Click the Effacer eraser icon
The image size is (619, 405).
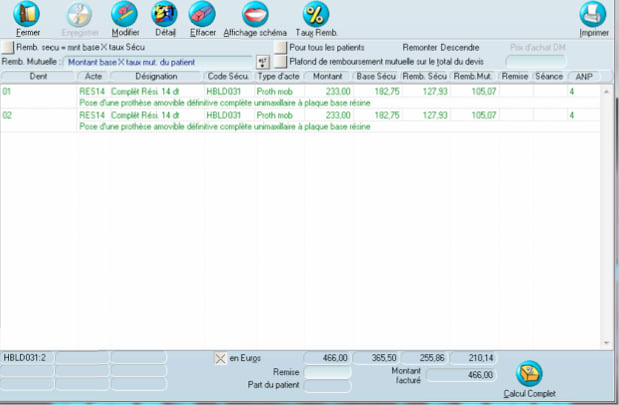tap(202, 15)
